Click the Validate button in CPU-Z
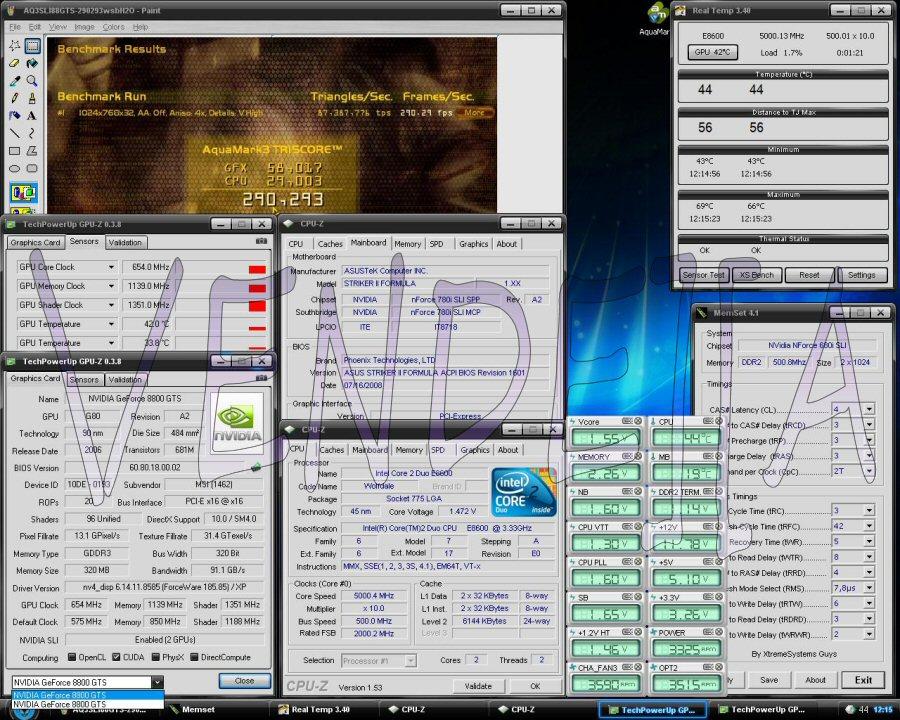 478,686
